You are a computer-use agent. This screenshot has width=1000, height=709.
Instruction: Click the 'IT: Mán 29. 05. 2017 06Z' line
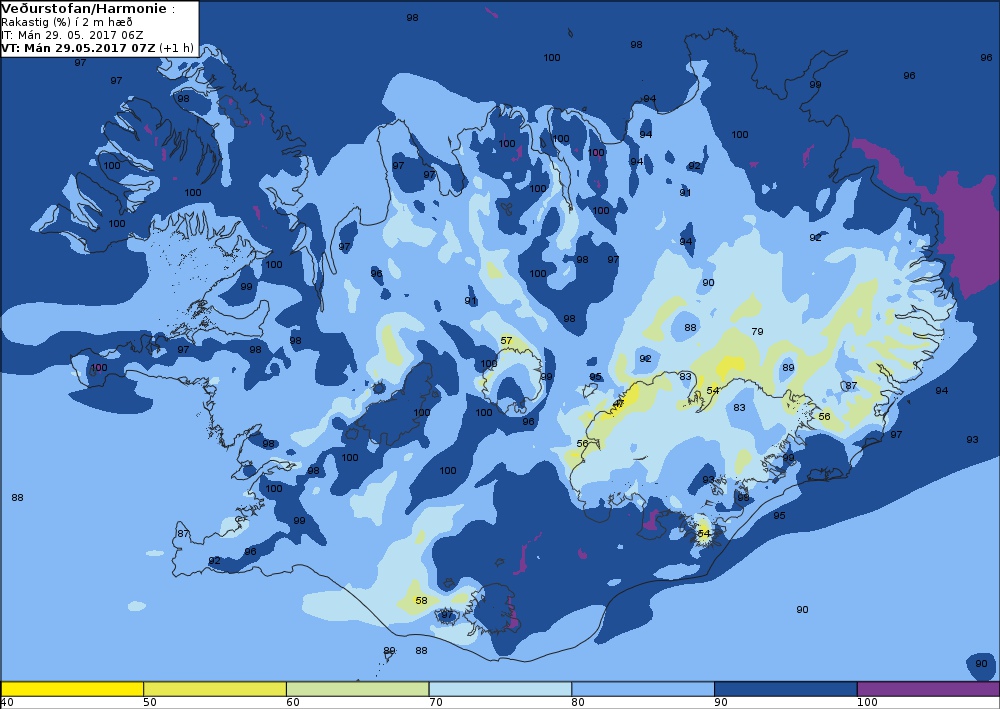pyautogui.click(x=72, y=35)
